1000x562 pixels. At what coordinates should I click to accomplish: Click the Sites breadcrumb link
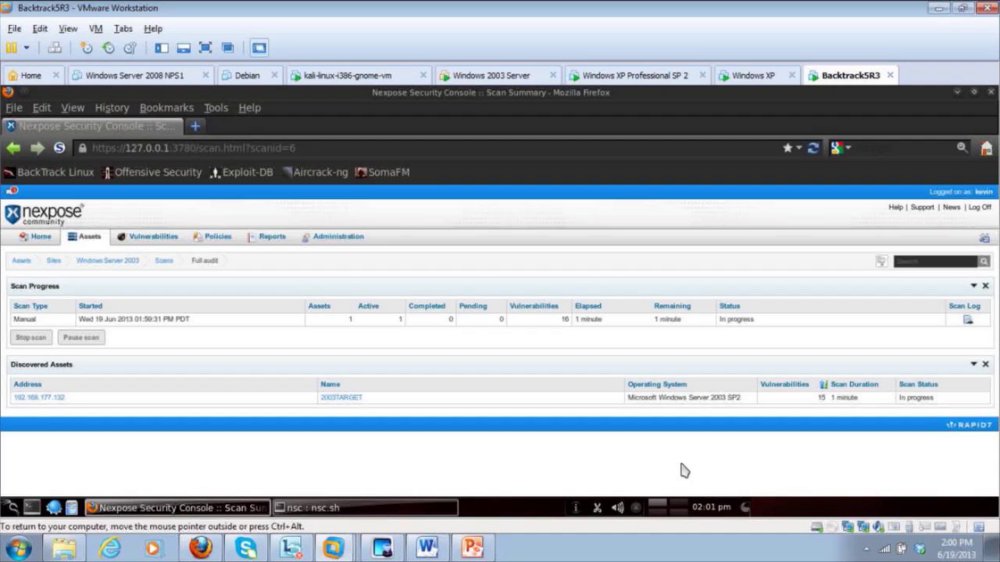tap(54, 261)
